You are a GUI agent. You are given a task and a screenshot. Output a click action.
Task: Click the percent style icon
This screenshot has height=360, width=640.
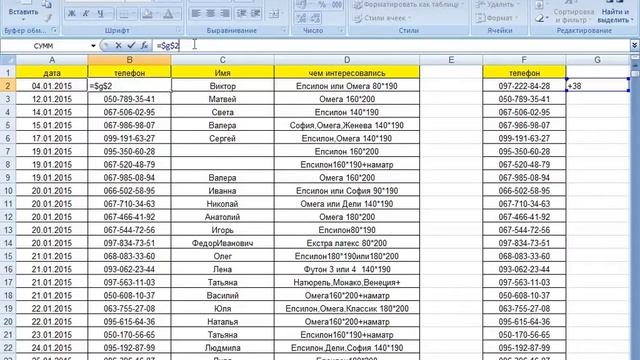coord(322,4)
